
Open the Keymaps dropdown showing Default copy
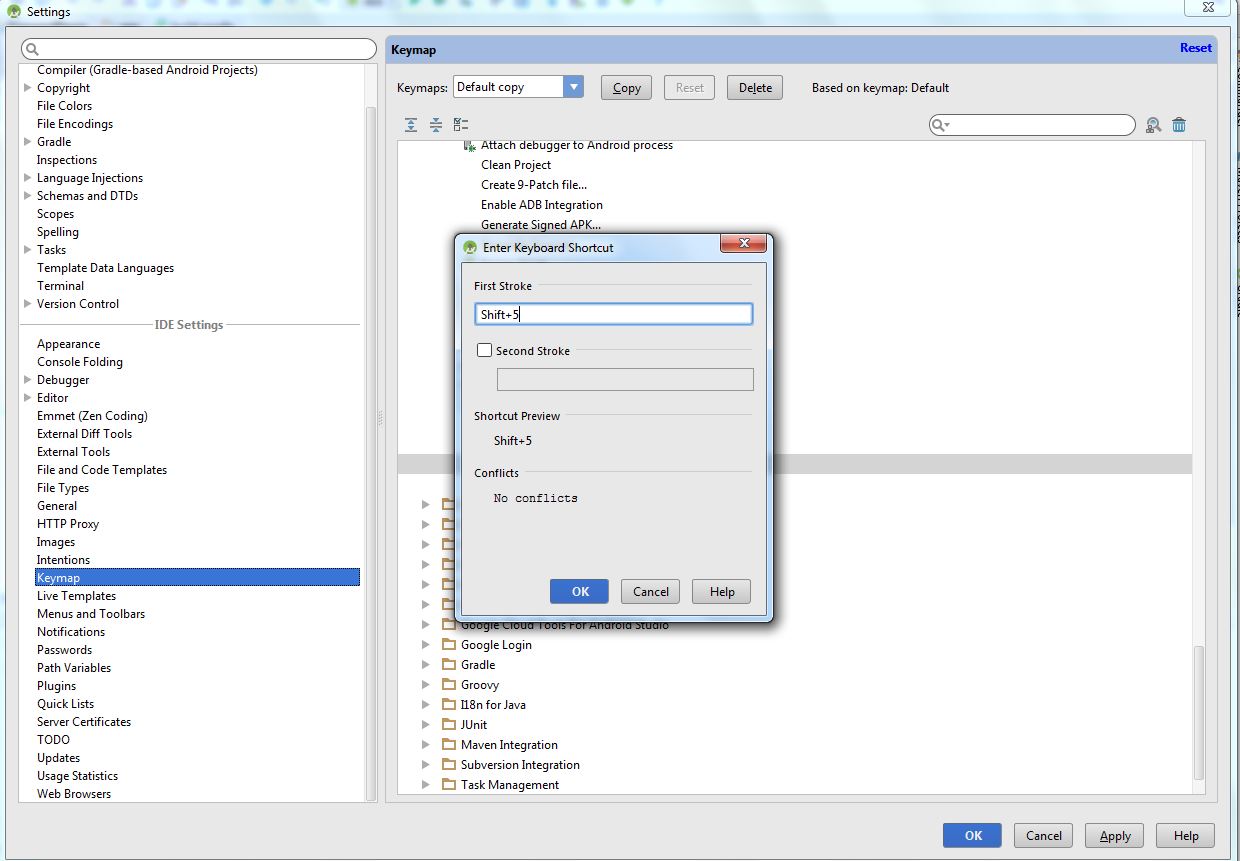[x=573, y=86]
